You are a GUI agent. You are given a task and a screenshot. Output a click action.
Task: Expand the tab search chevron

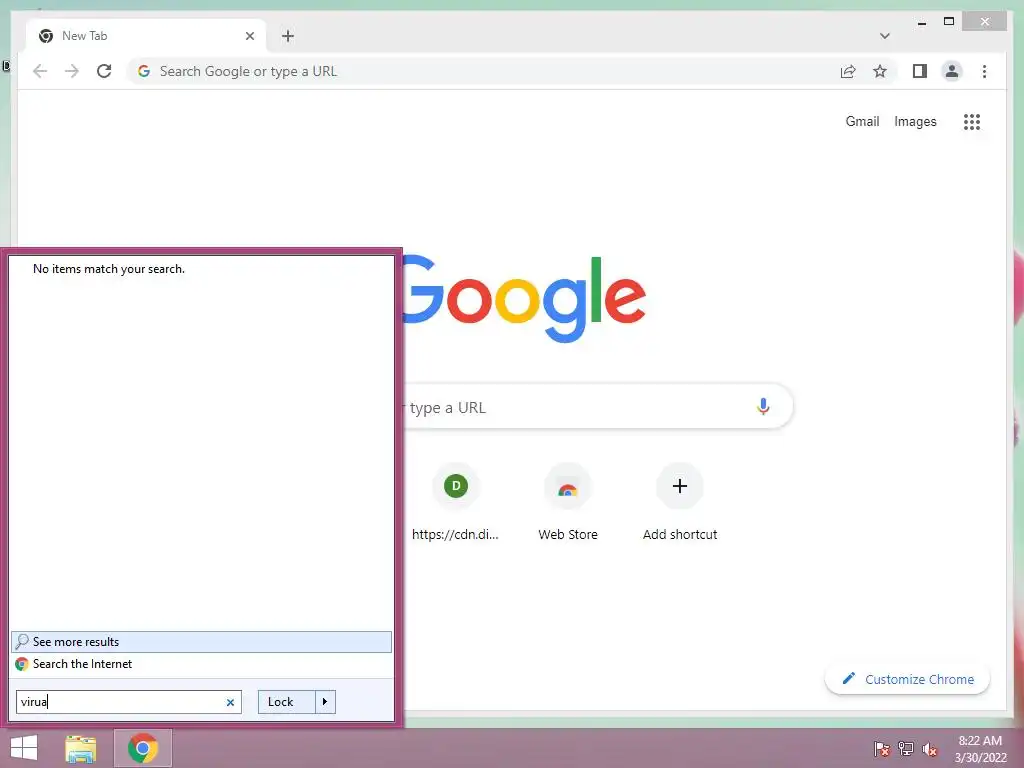click(x=884, y=36)
